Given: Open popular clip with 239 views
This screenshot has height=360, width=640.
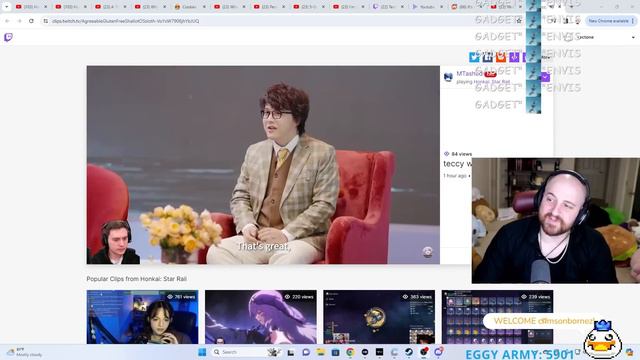Looking at the screenshot, I should (x=498, y=317).
